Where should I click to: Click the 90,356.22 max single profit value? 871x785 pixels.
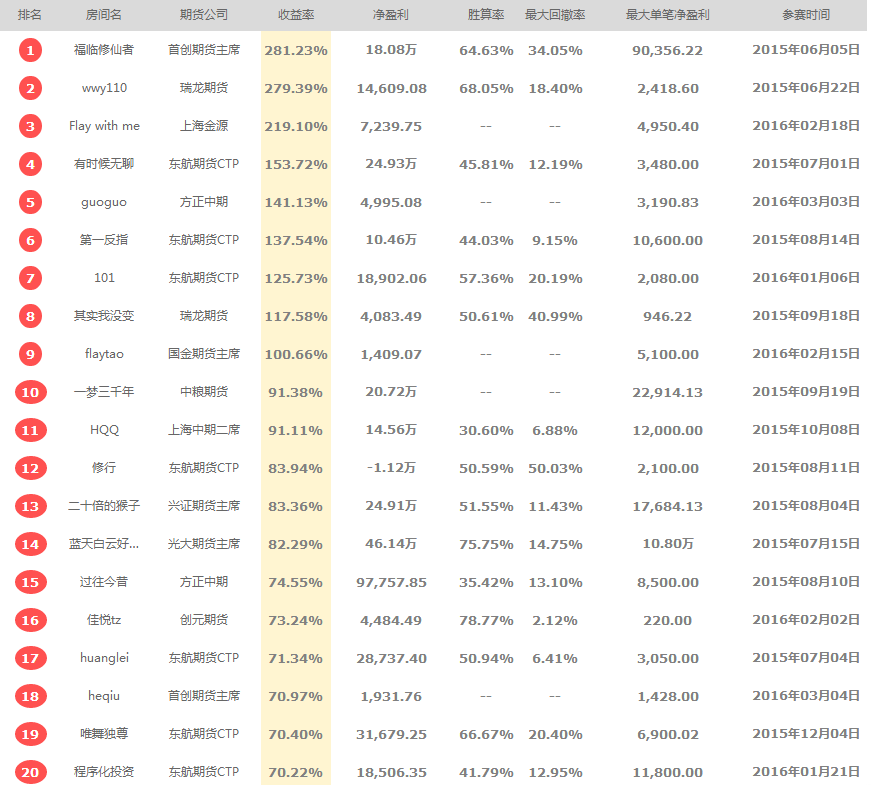668,51
